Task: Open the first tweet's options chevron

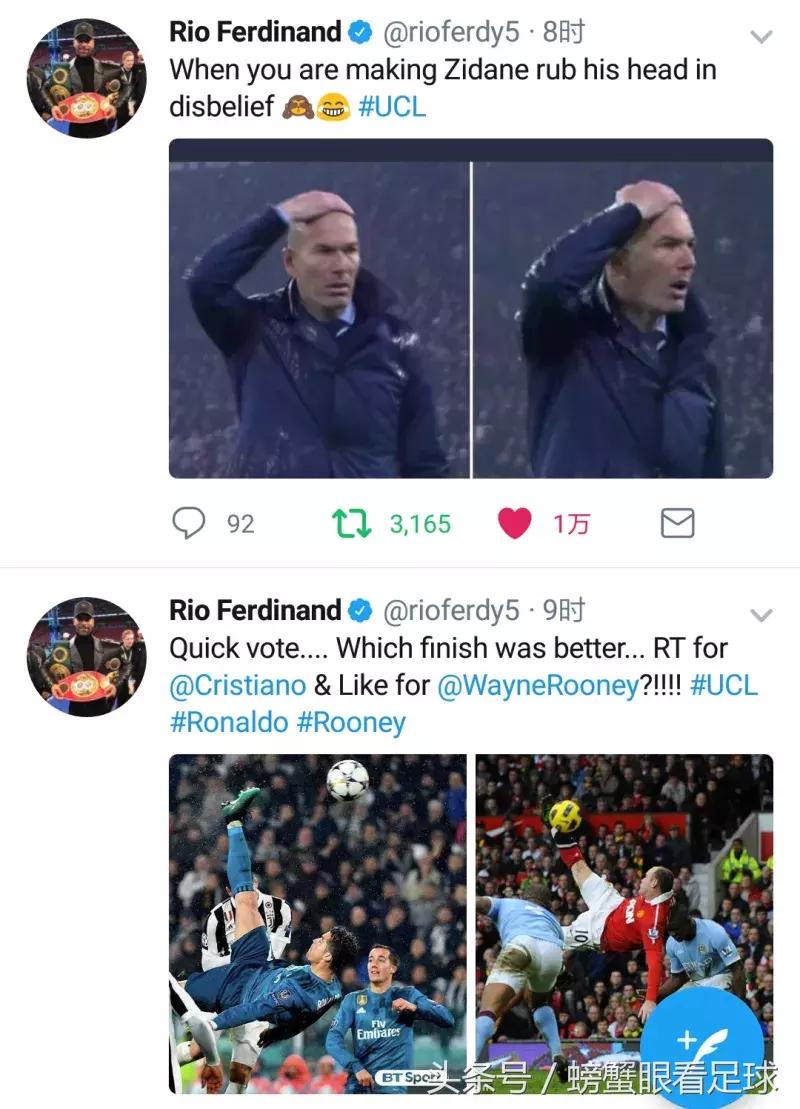Action: [761, 37]
